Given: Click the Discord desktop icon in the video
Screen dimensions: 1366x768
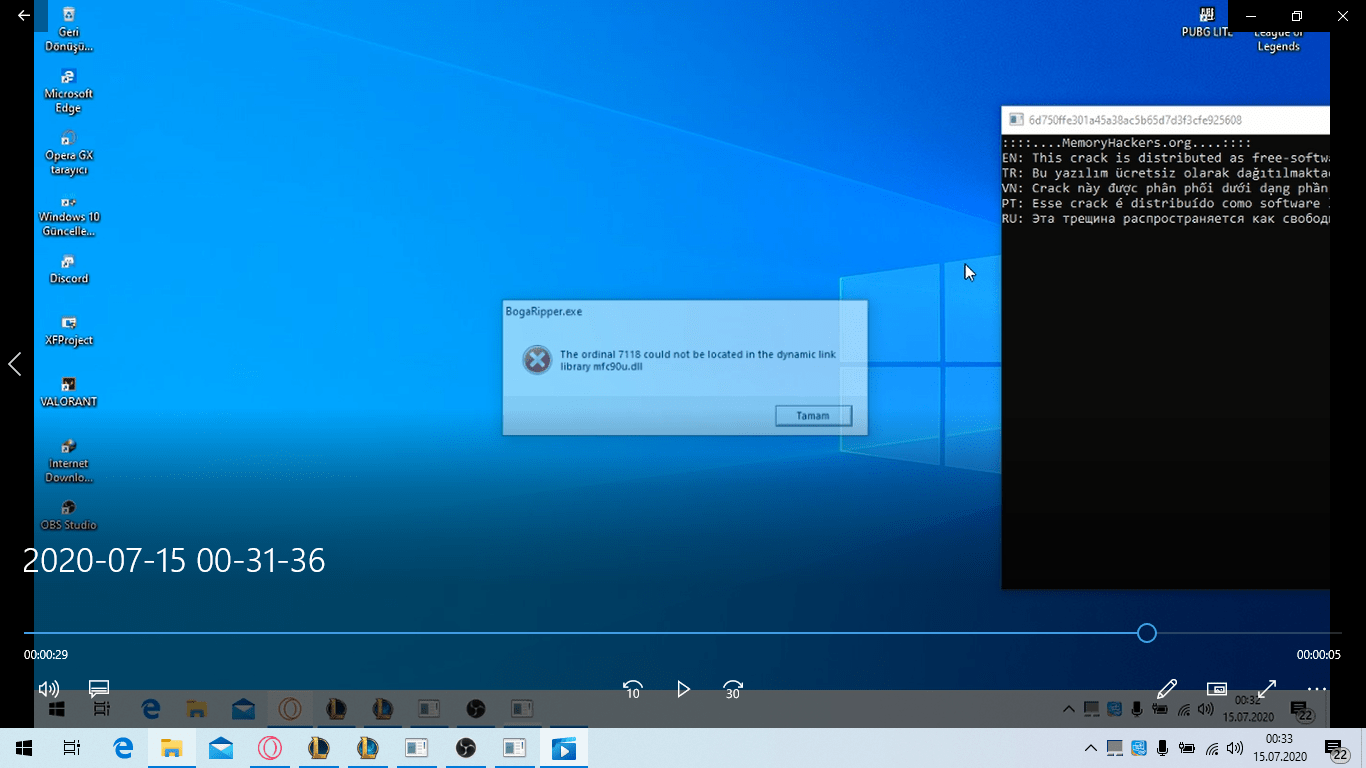Looking at the screenshot, I should pos(68,270).
